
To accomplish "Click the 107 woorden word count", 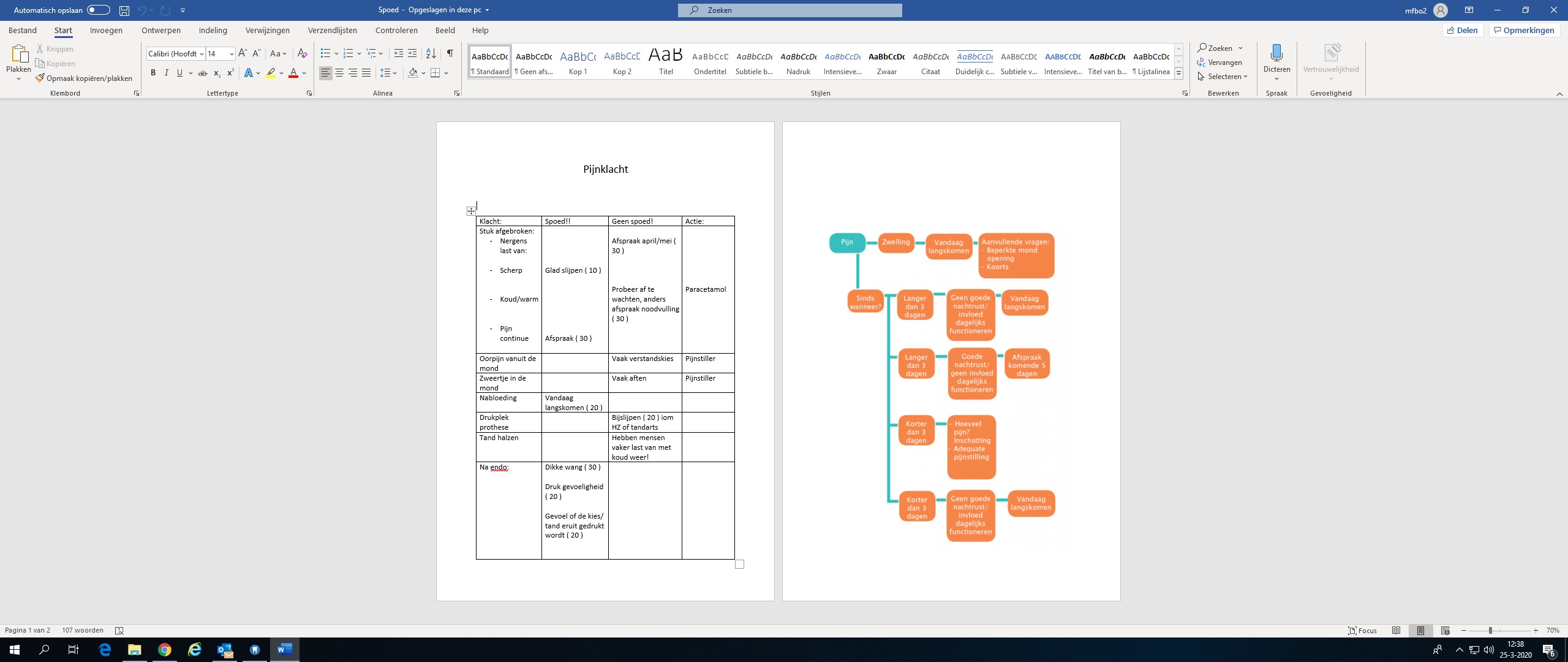I will [83, 630].
